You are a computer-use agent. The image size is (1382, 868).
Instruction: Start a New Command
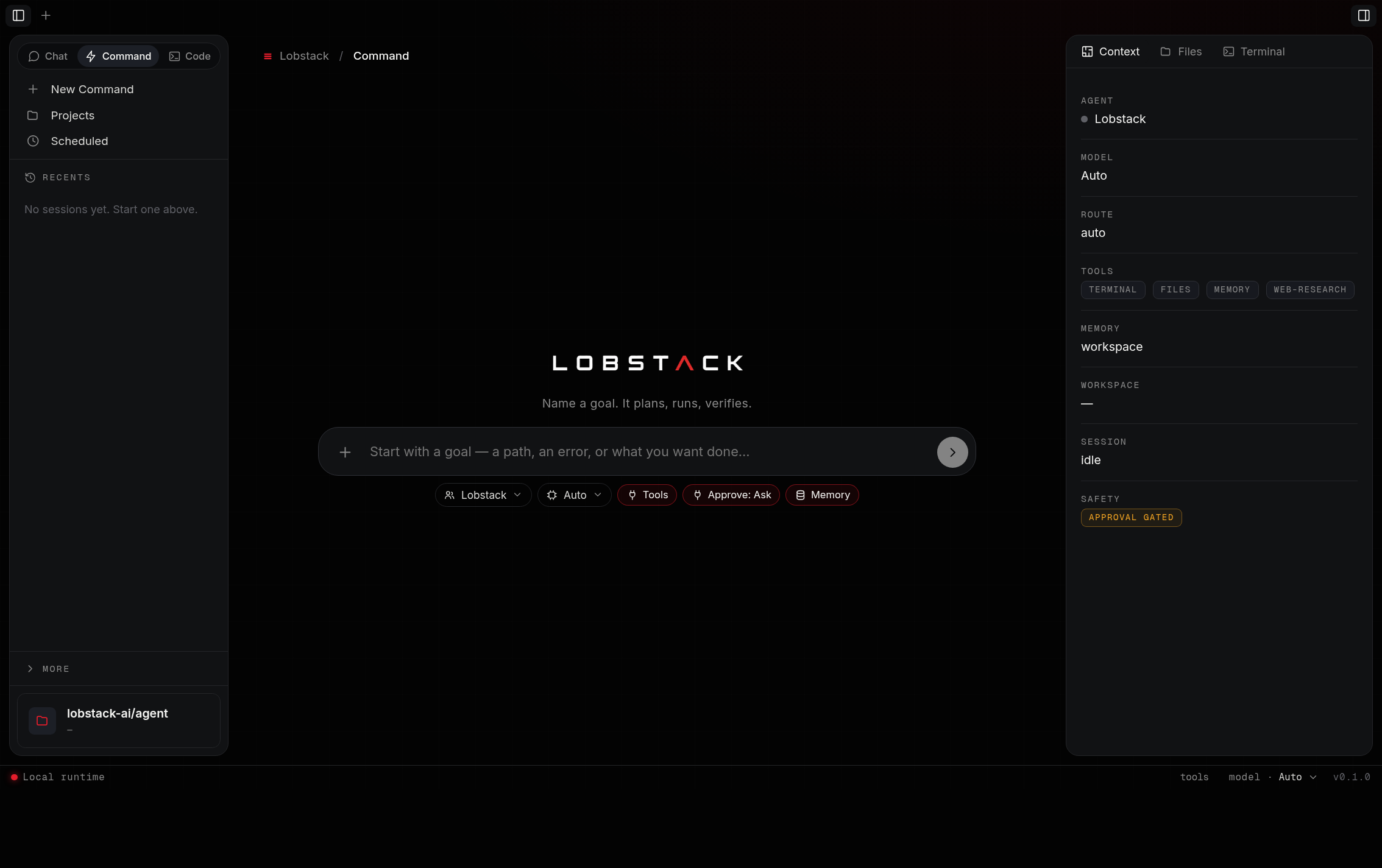coord(119,89)
